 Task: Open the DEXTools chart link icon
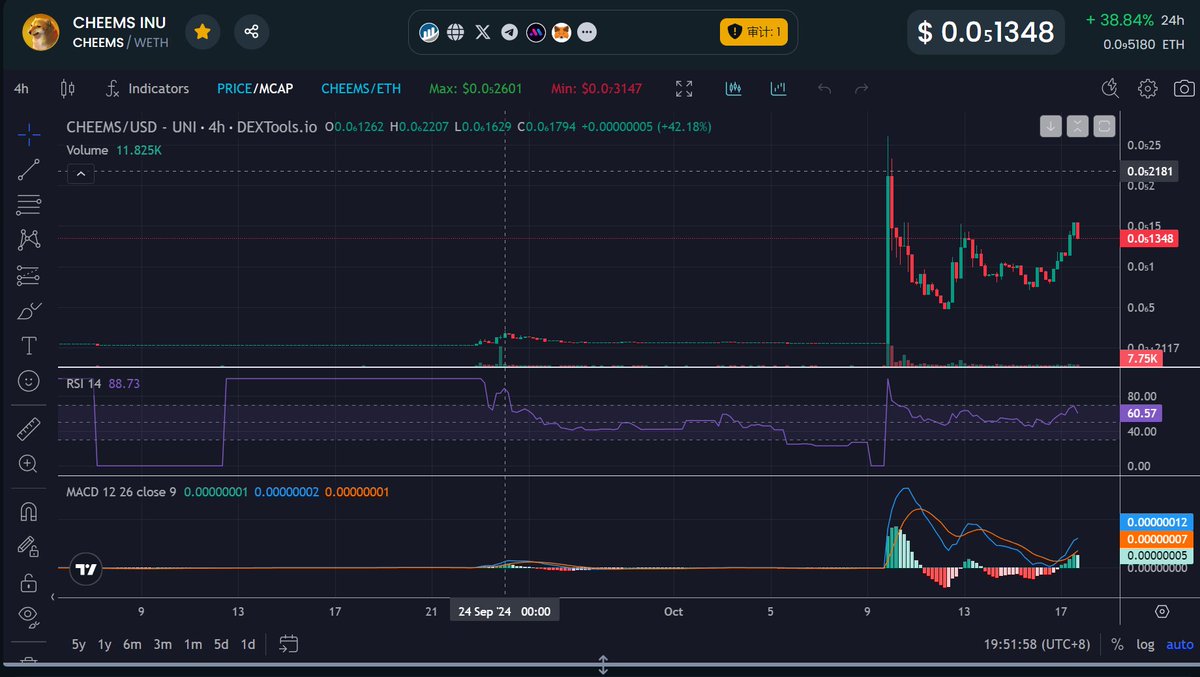point(429,32)
